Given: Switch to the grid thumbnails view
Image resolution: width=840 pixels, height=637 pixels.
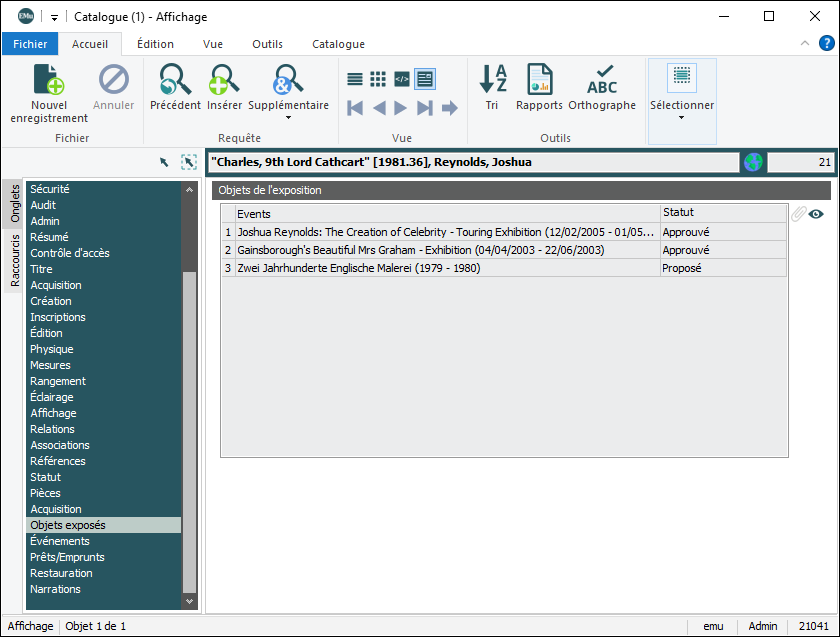Looking at the screenshot, I should tap(378, 79).
